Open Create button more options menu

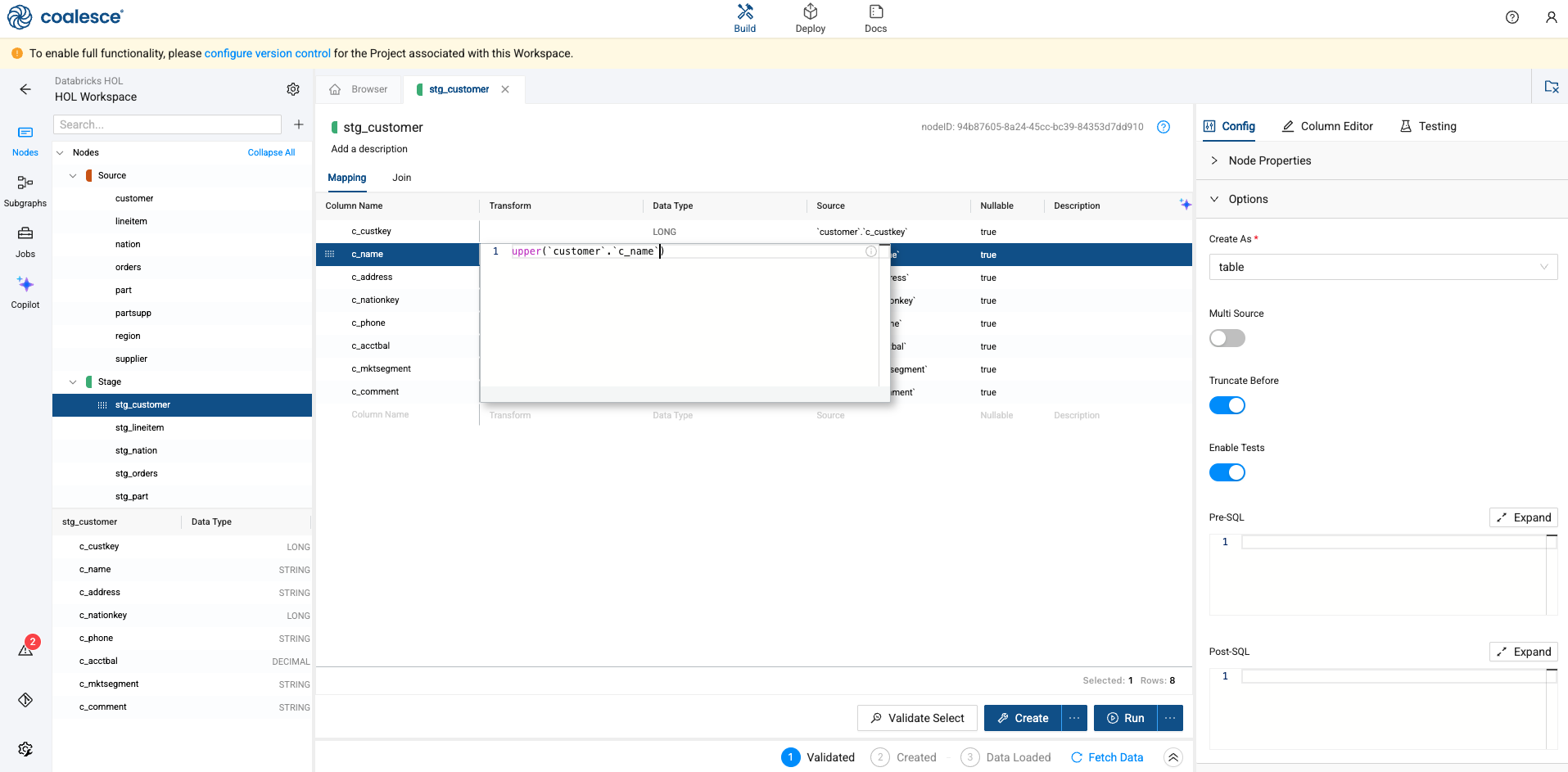point(1074,718)
